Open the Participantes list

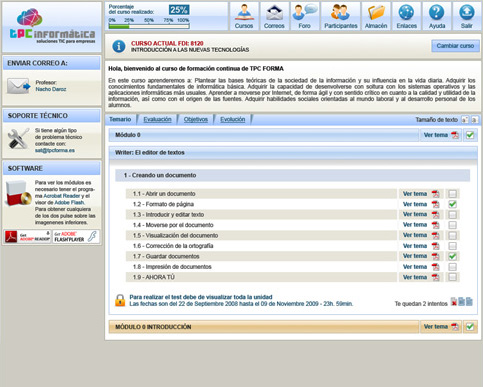tap(341, 16)
